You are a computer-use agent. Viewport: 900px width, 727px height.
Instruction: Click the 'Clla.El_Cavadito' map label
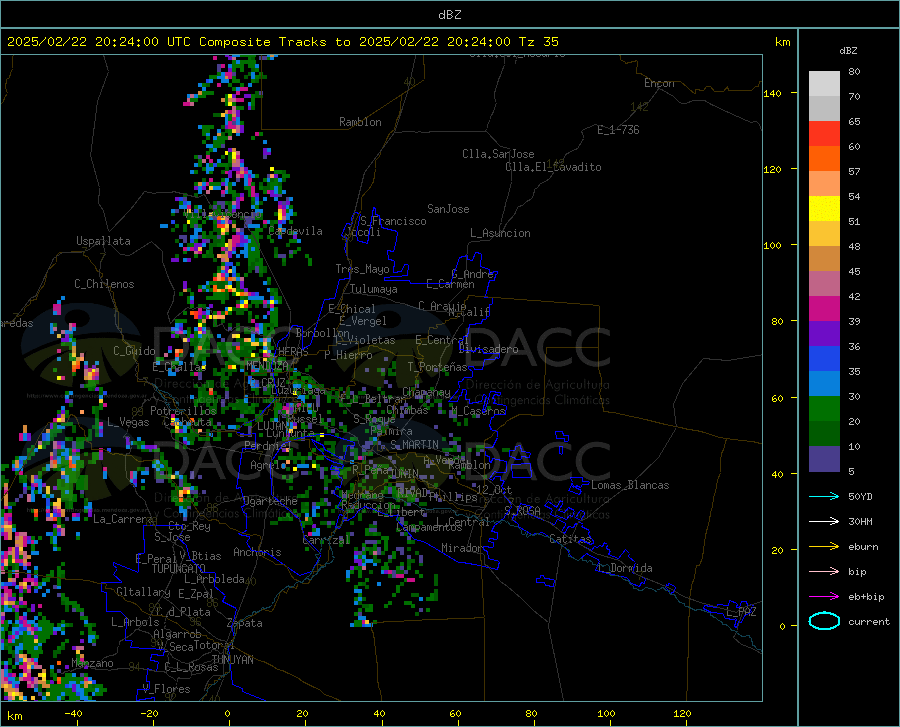553,167
